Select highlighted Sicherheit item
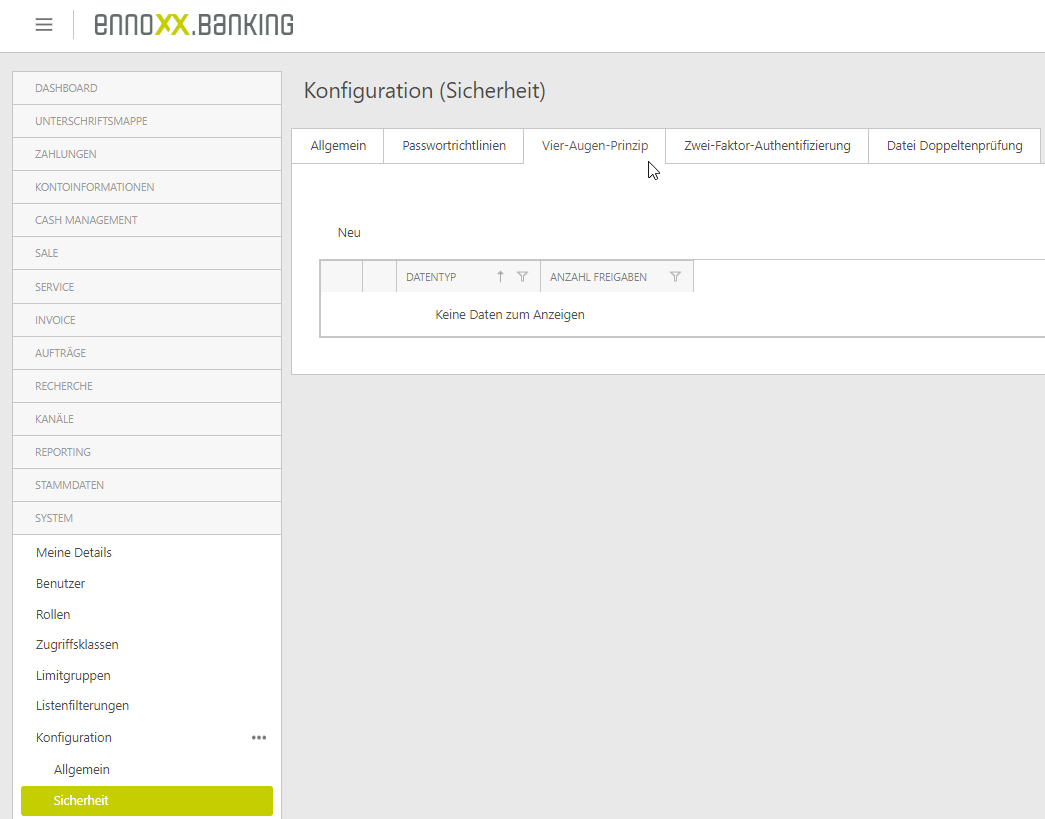The width and height of the screenshot is (1045, 819). point(147,801)
